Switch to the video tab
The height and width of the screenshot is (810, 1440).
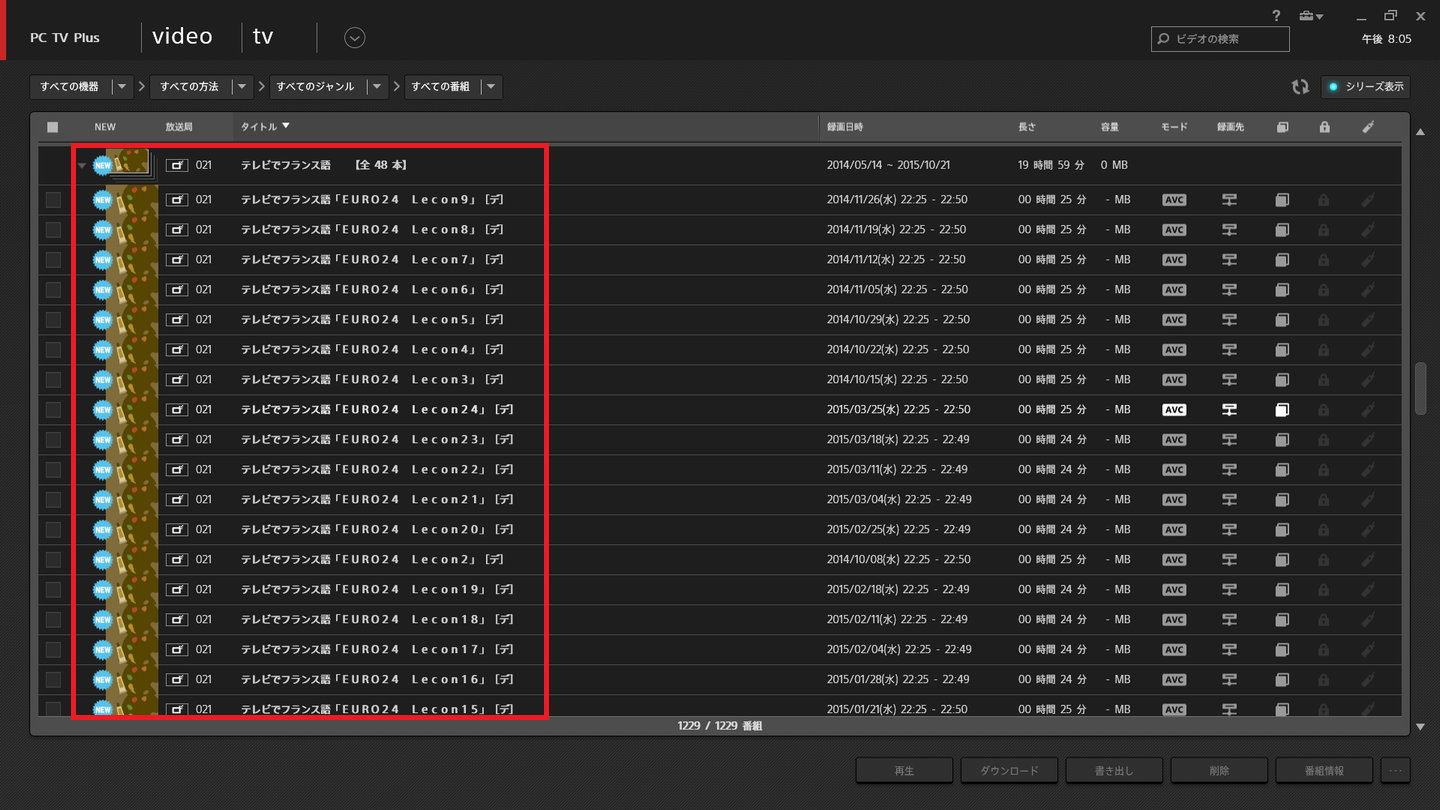[182, 37]
